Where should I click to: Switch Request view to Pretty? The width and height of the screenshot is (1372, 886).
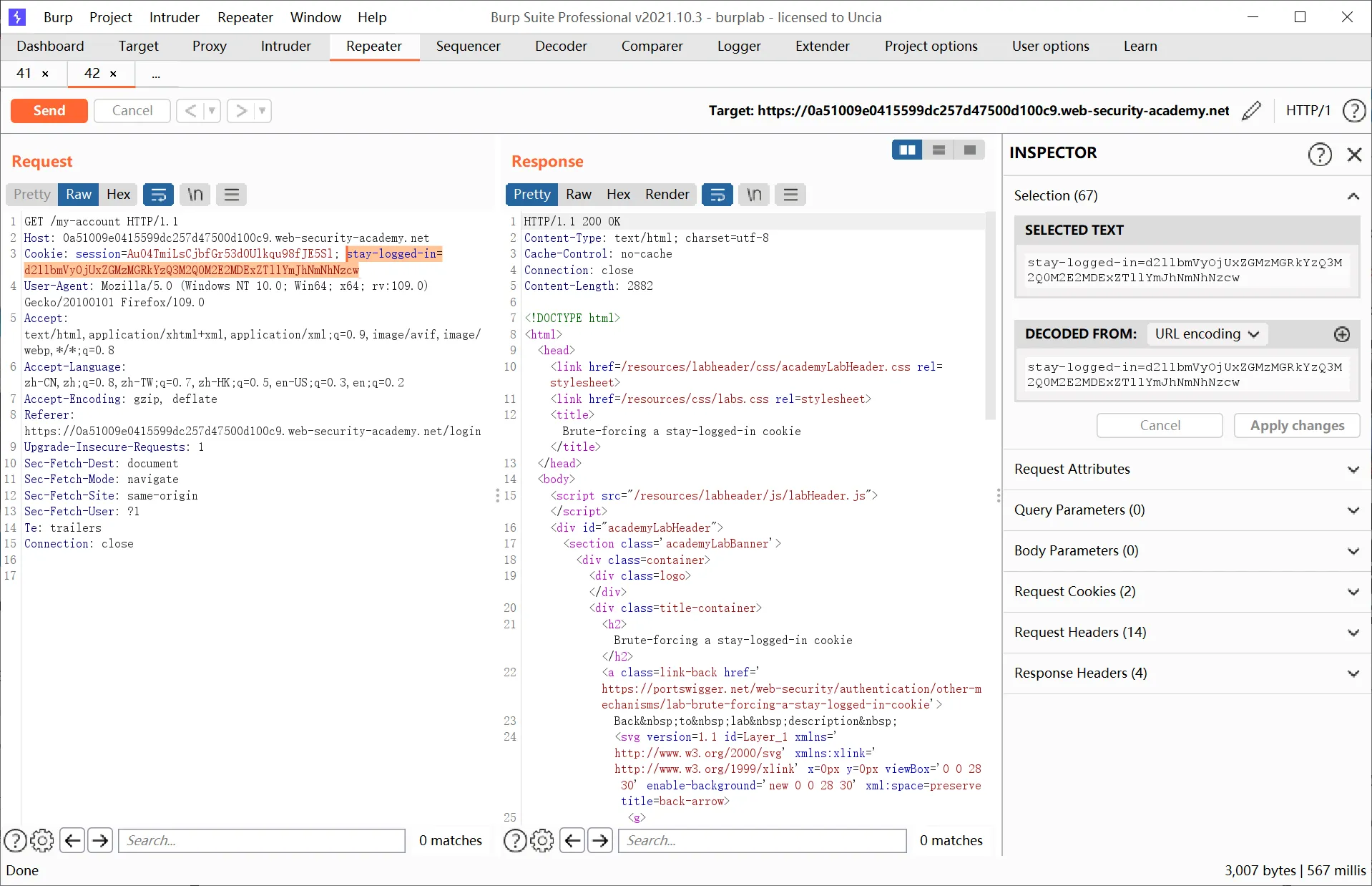coord(32,195)
